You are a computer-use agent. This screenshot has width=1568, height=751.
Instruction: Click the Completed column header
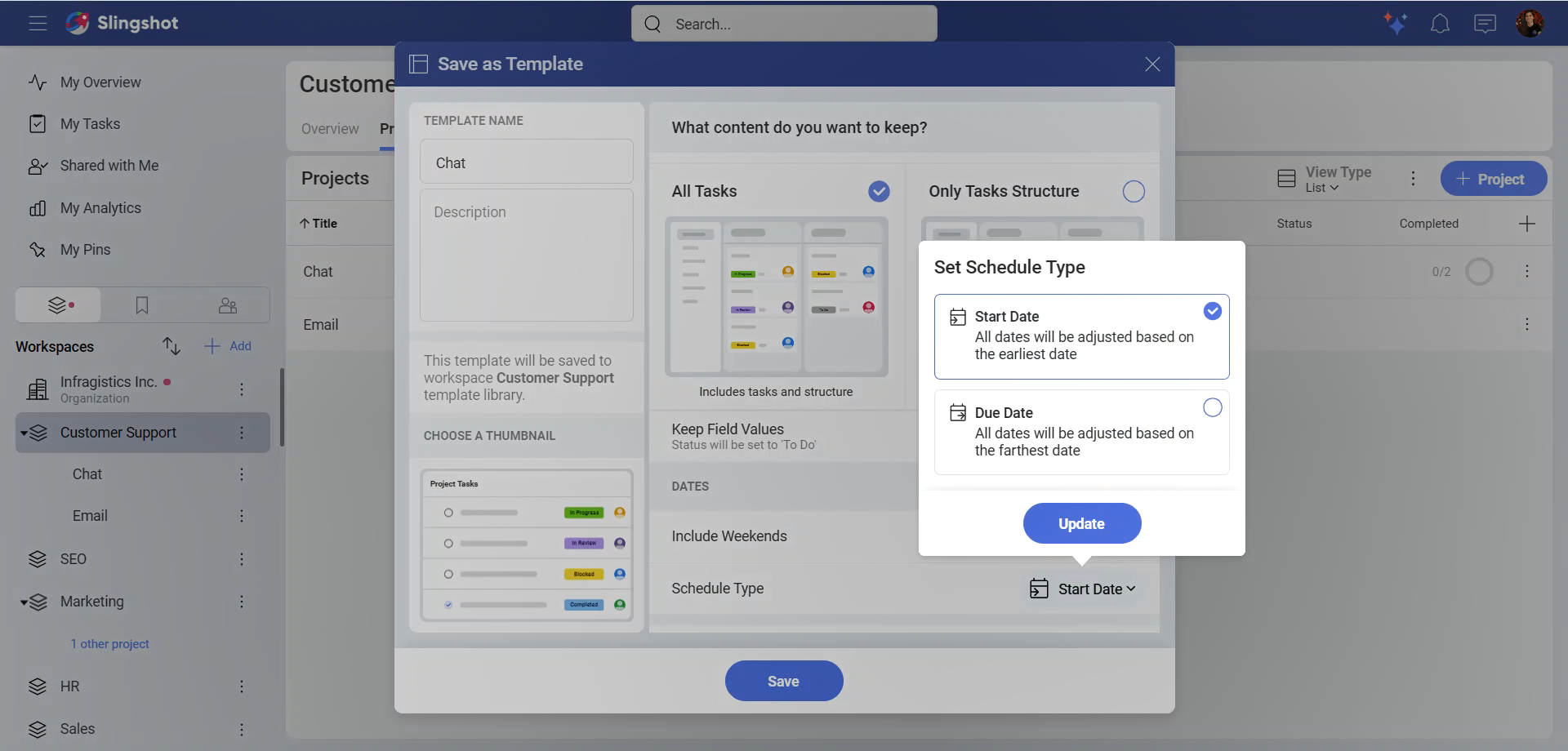click(1428, 224)
